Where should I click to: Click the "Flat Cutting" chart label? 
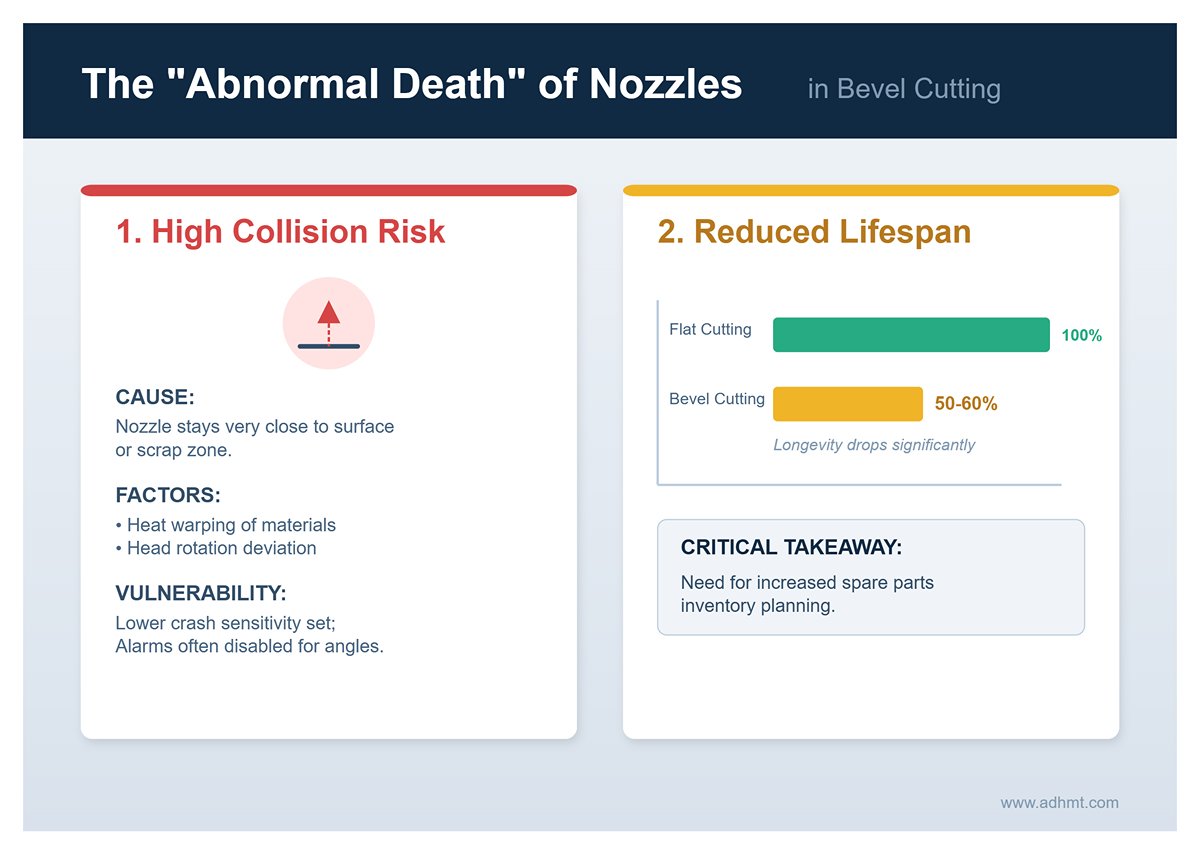coord(710,330)
